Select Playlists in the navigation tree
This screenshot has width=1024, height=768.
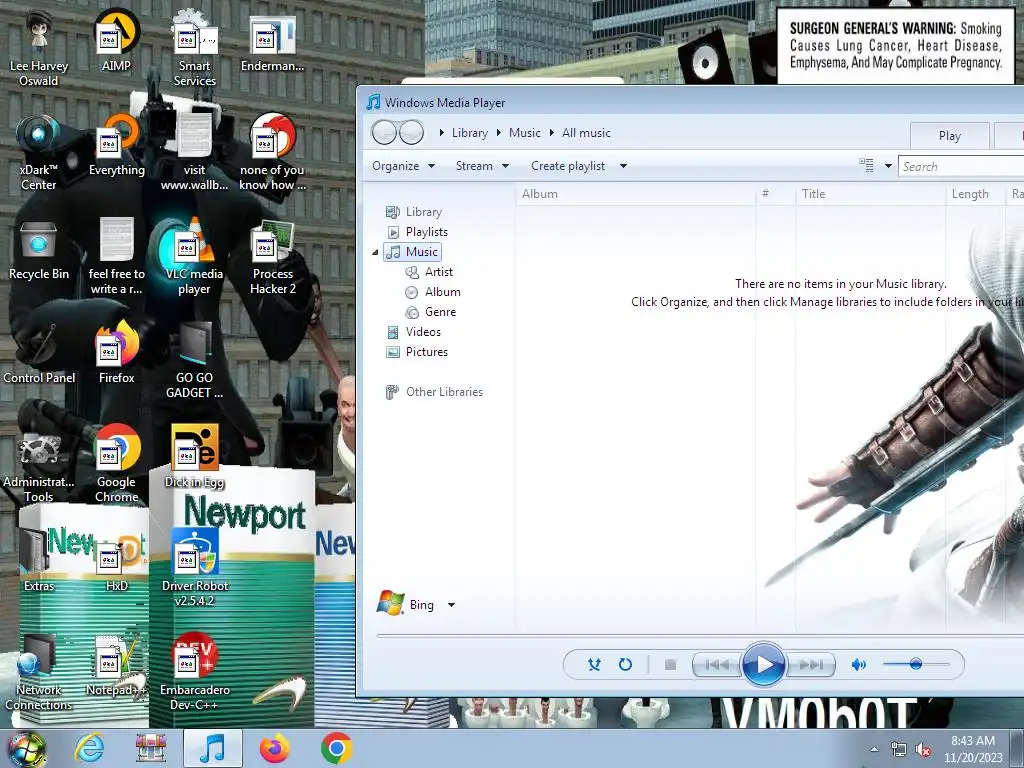pos(417,232)
